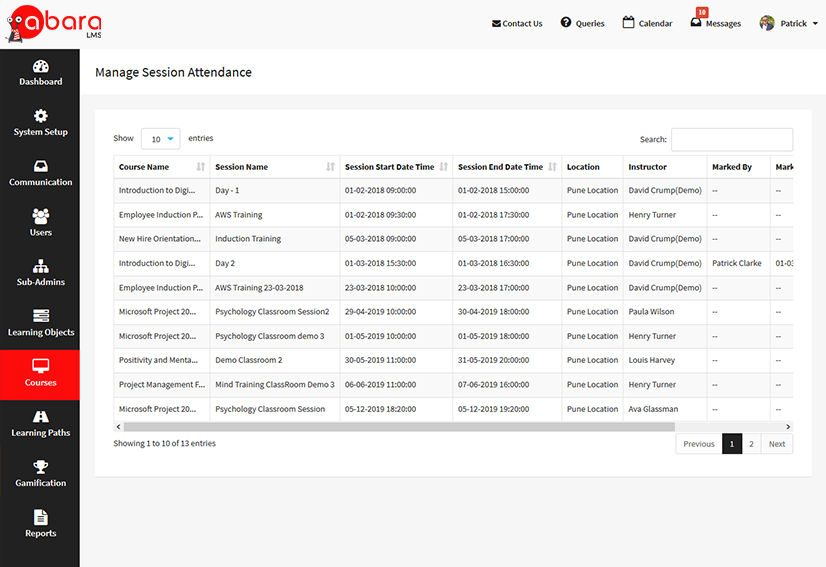Open the Learning Objects menu label
826x567 pixels.
point(41,333)
